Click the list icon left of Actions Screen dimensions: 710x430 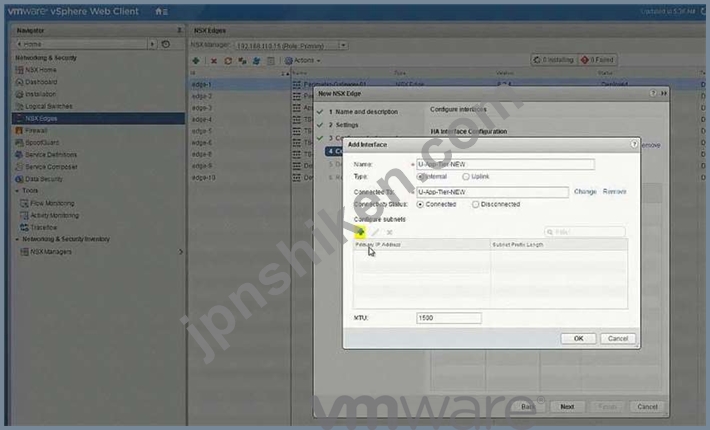[271, 61]
